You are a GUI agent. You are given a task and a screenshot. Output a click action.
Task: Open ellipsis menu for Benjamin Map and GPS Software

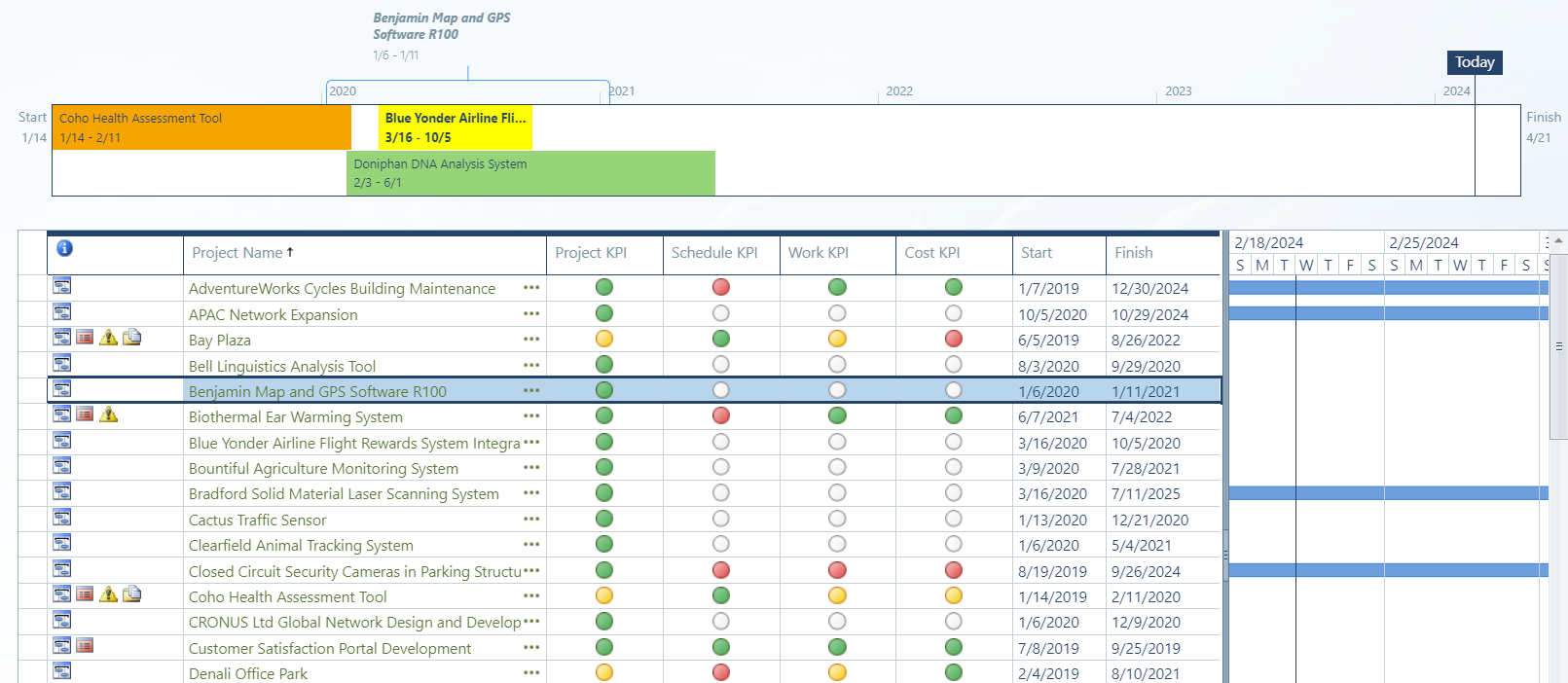tap(530, 391)
